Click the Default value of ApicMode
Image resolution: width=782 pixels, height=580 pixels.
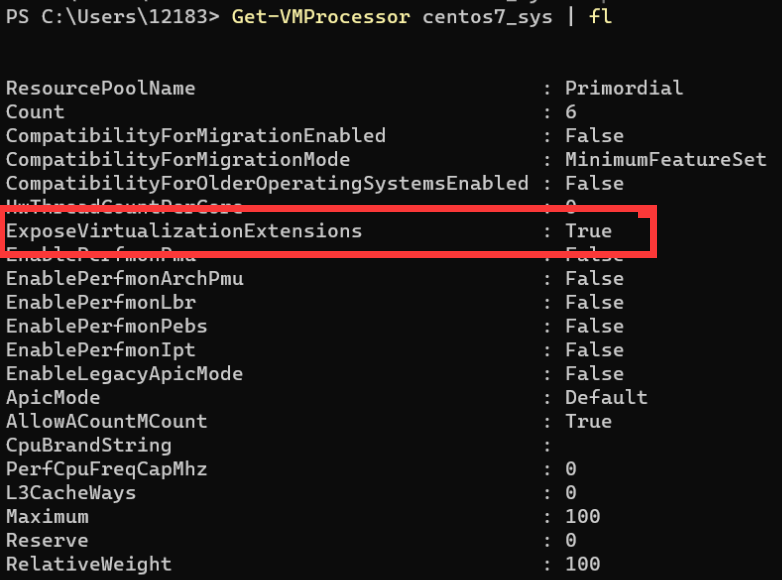pyautogui.click(x=606, y=398)
